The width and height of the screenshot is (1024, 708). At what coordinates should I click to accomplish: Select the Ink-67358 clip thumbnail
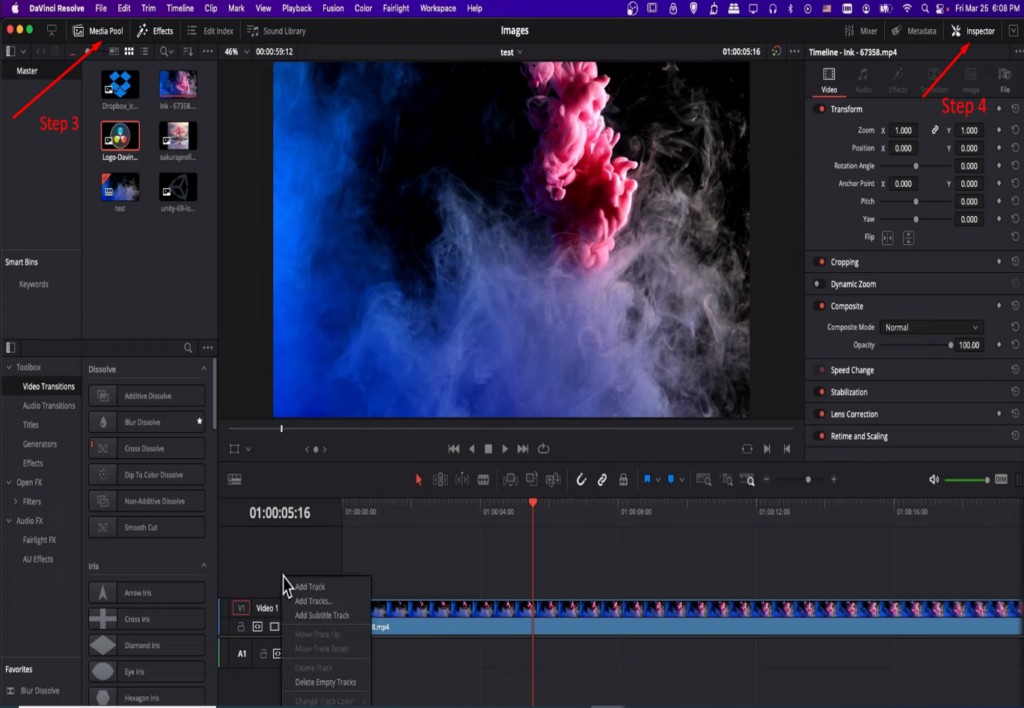click(178, 83)
